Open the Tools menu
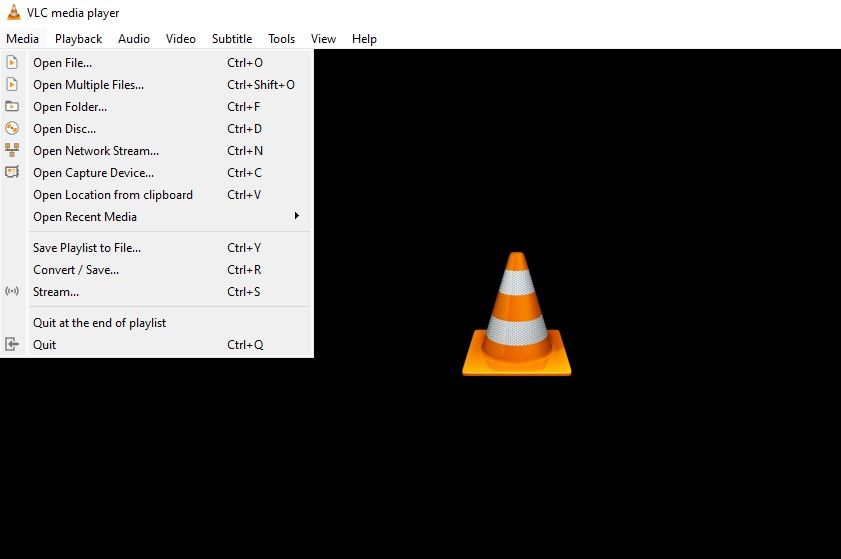The image size is (841, 559). coord(282,39)
